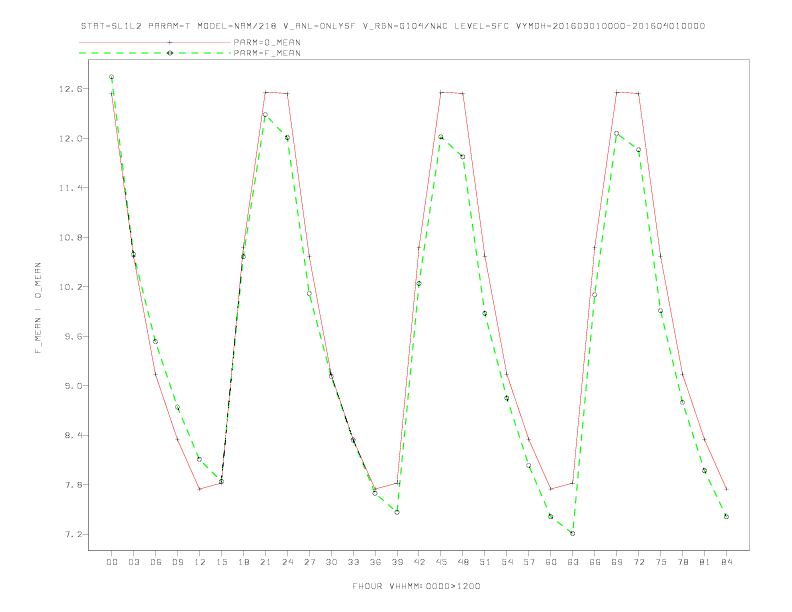
Task: Click x-axis tick label 42
Action: [x=419, y=562]
